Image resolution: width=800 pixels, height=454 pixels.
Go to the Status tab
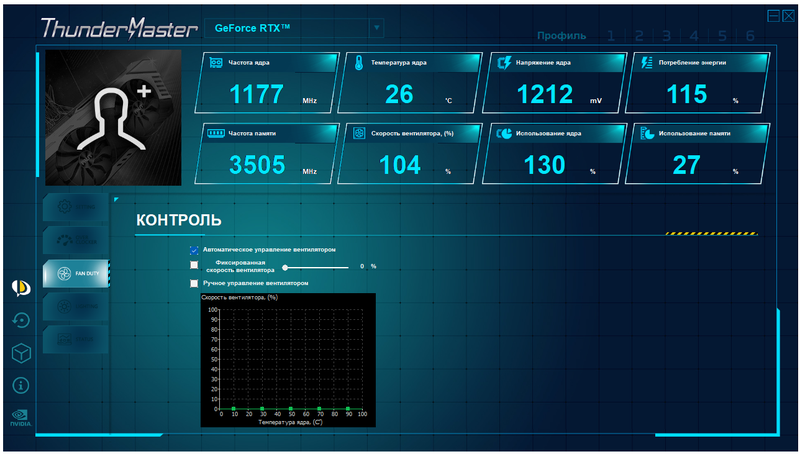click(x=76, y=339)
